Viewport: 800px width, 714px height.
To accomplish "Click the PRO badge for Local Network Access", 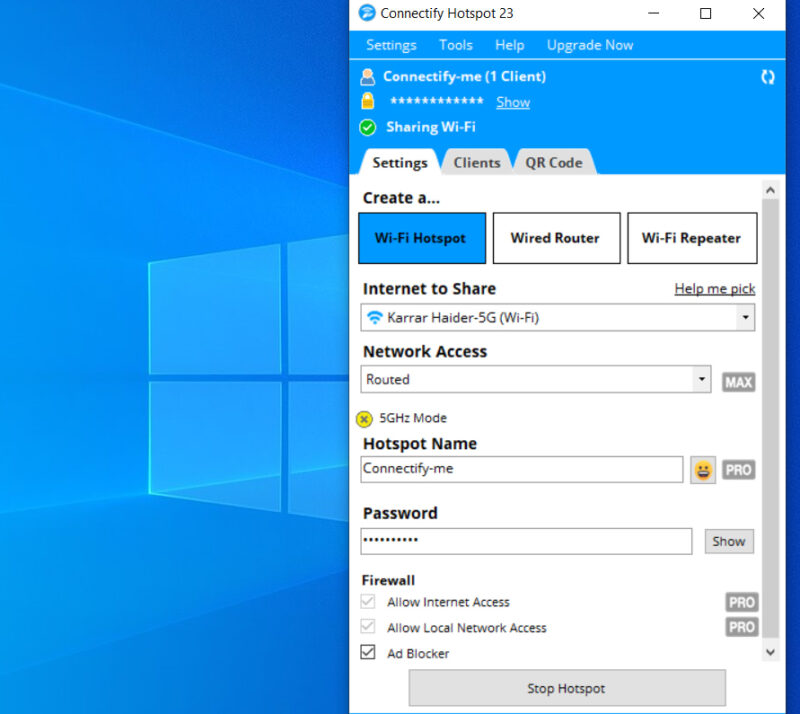I will (x=741, y=627).
